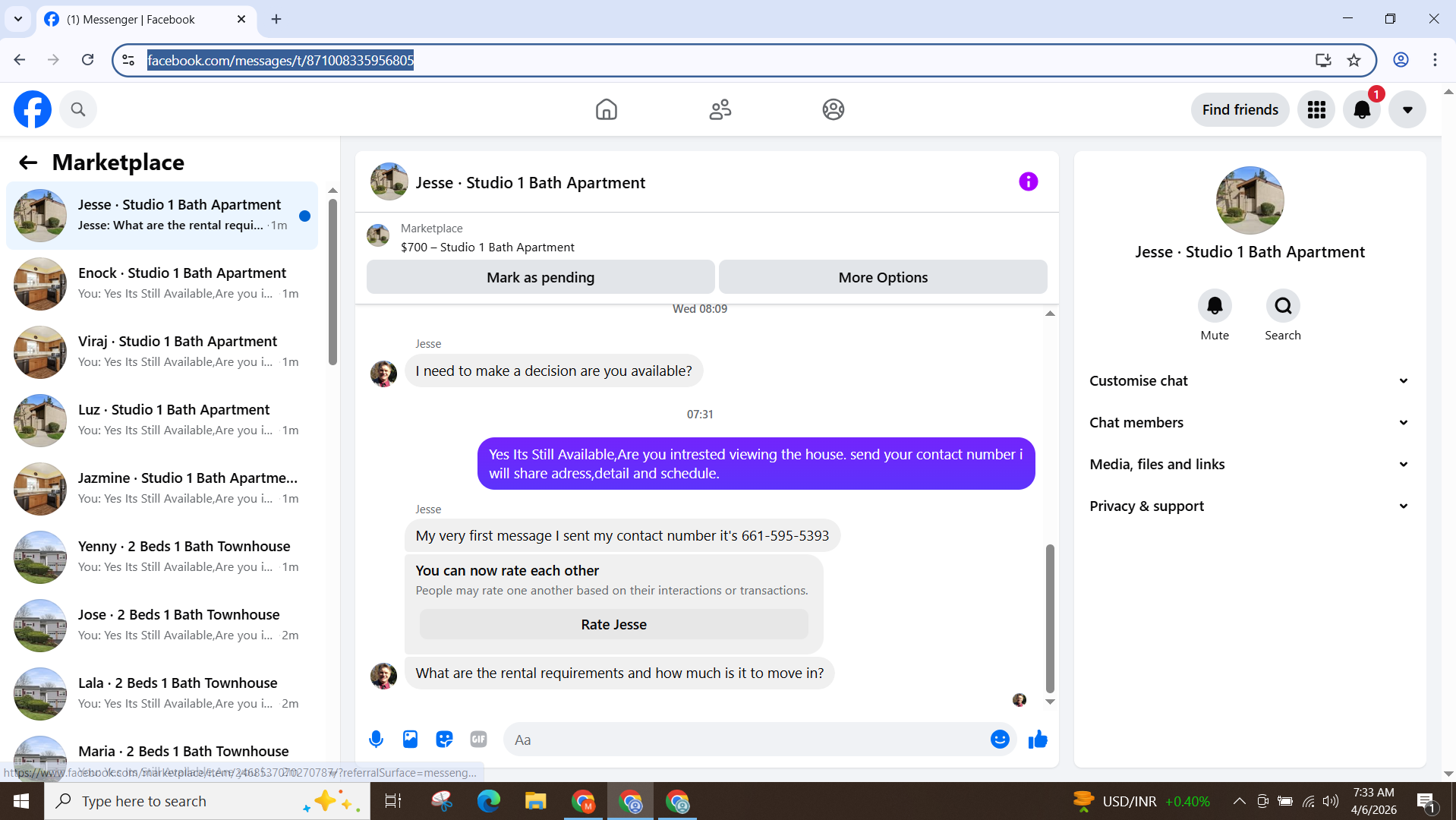
Task: Open Friends icon in top navigation
Action: tap(720, 109)
